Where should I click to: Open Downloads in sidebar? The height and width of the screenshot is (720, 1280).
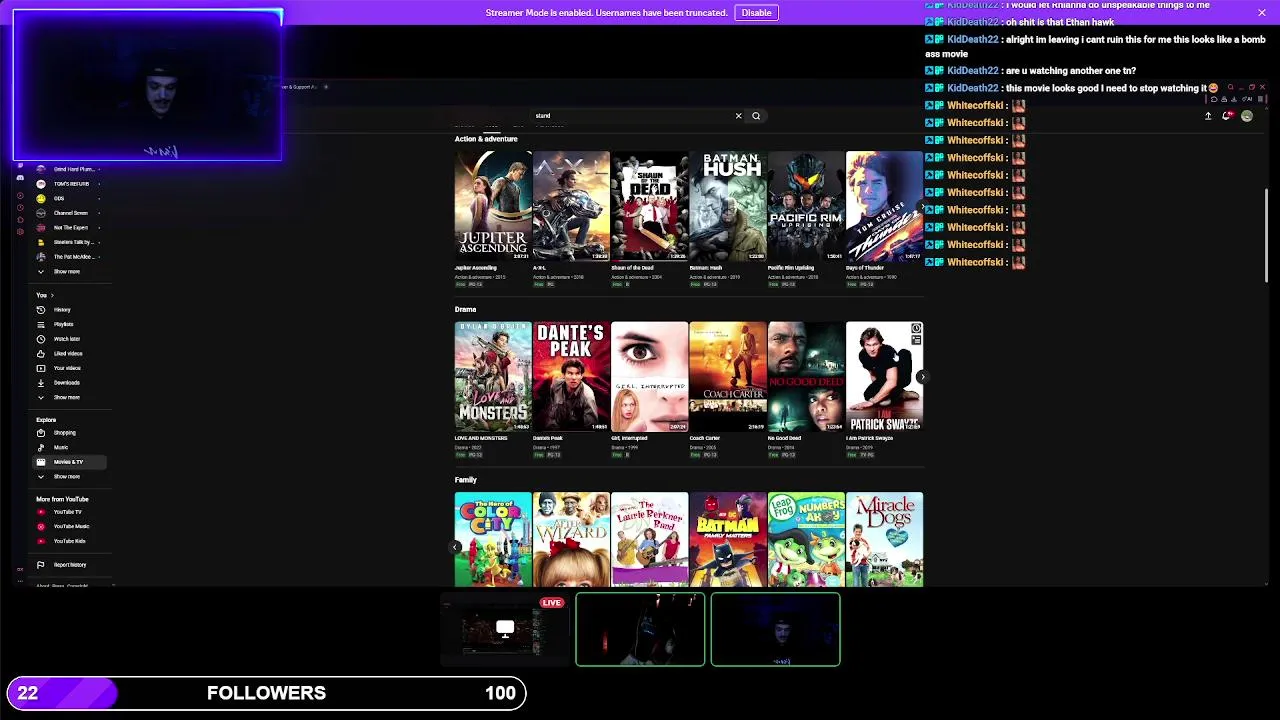(x=70, y=382)
